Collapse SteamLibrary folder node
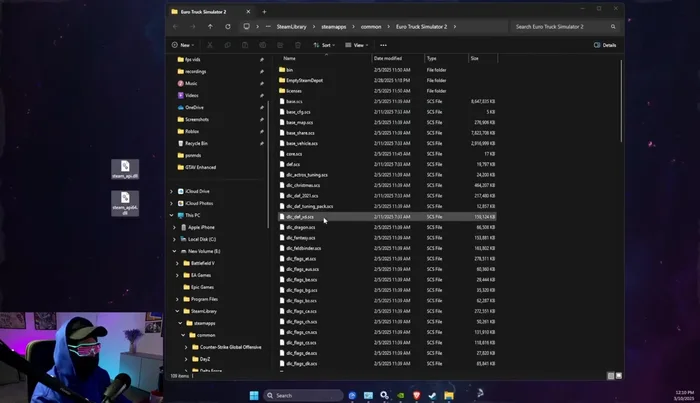 (x=178, y=311)
